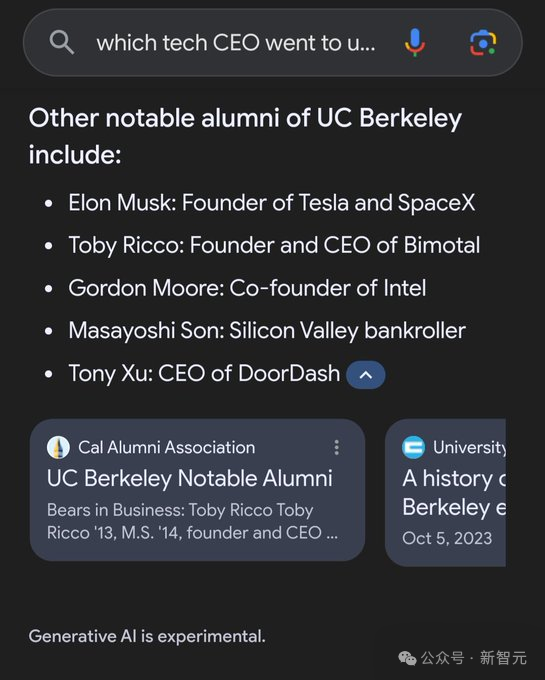The width and height of the screenshot is (545, 680).
Task: Tap the magnifying glass search icon
Action: 62,42
